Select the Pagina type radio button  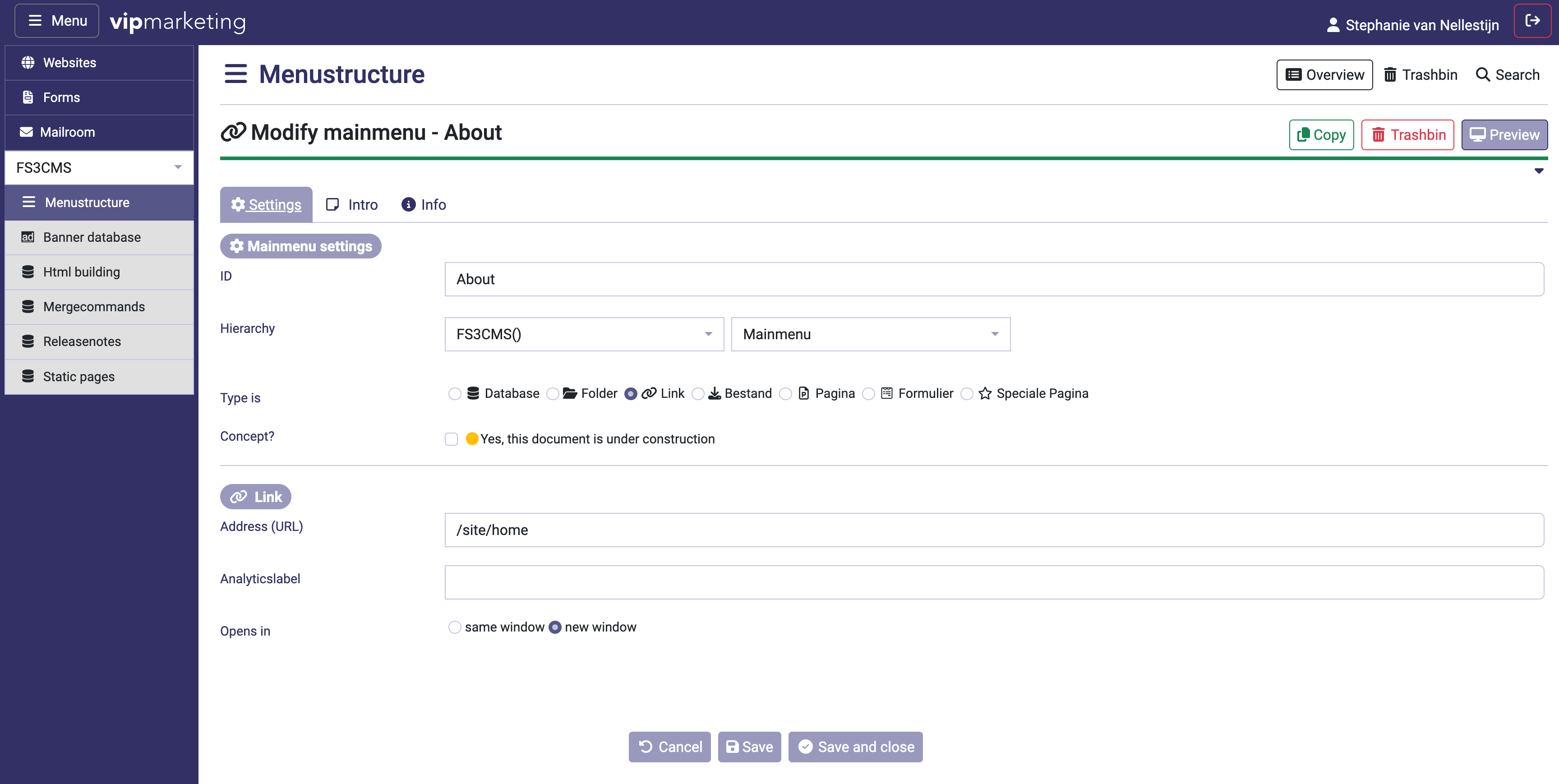(x=785, y=394)
